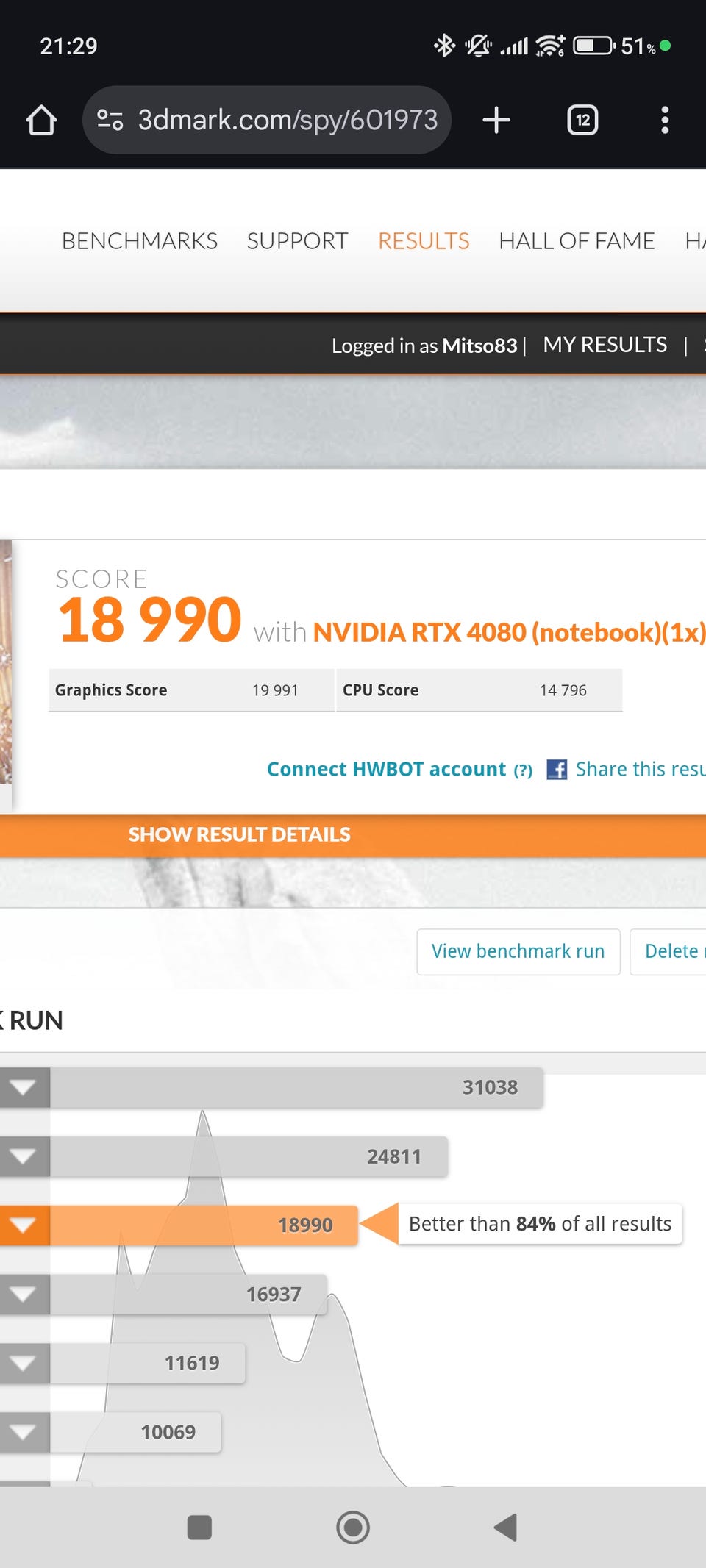
Task: Open the HALL OF FAME menu
Action: 577,241
